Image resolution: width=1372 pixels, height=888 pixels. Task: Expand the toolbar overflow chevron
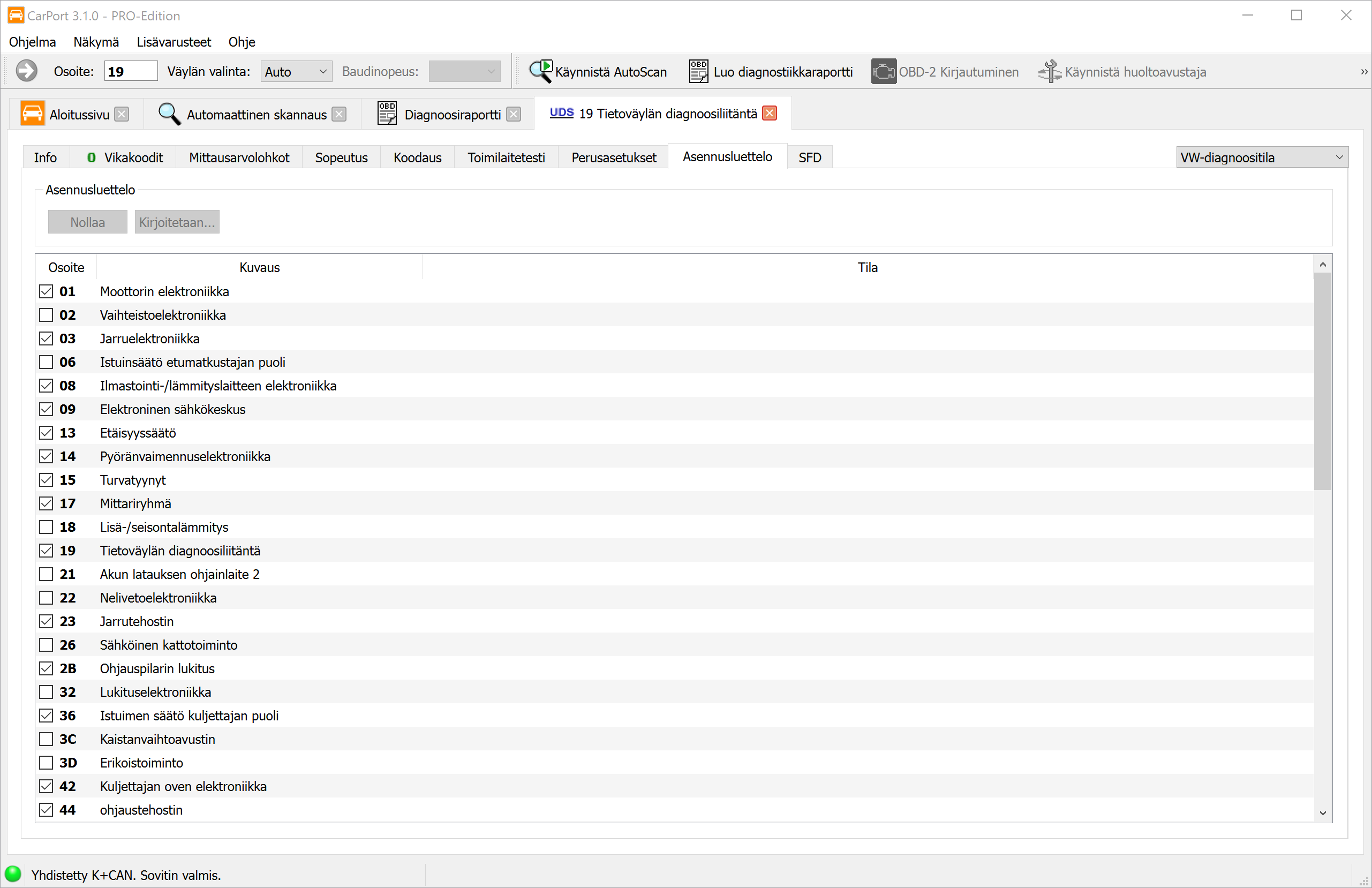coord(1363,72)
